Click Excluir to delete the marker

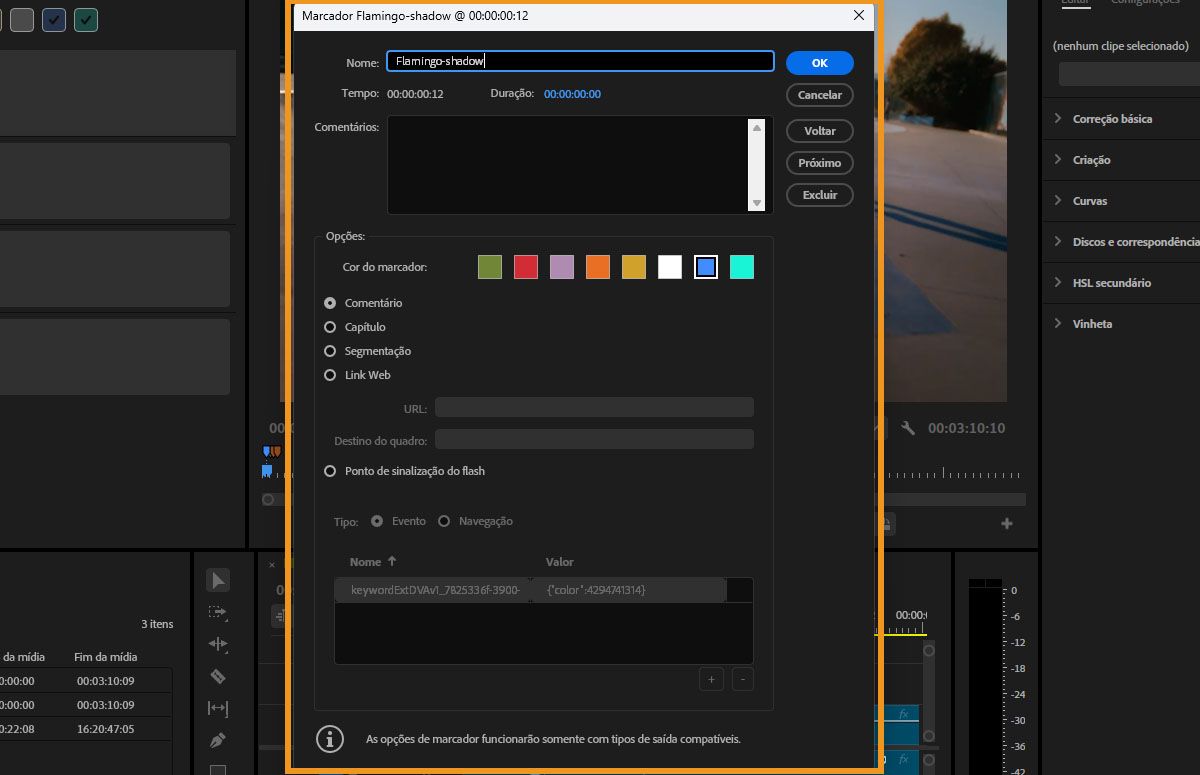click(819, 195)
